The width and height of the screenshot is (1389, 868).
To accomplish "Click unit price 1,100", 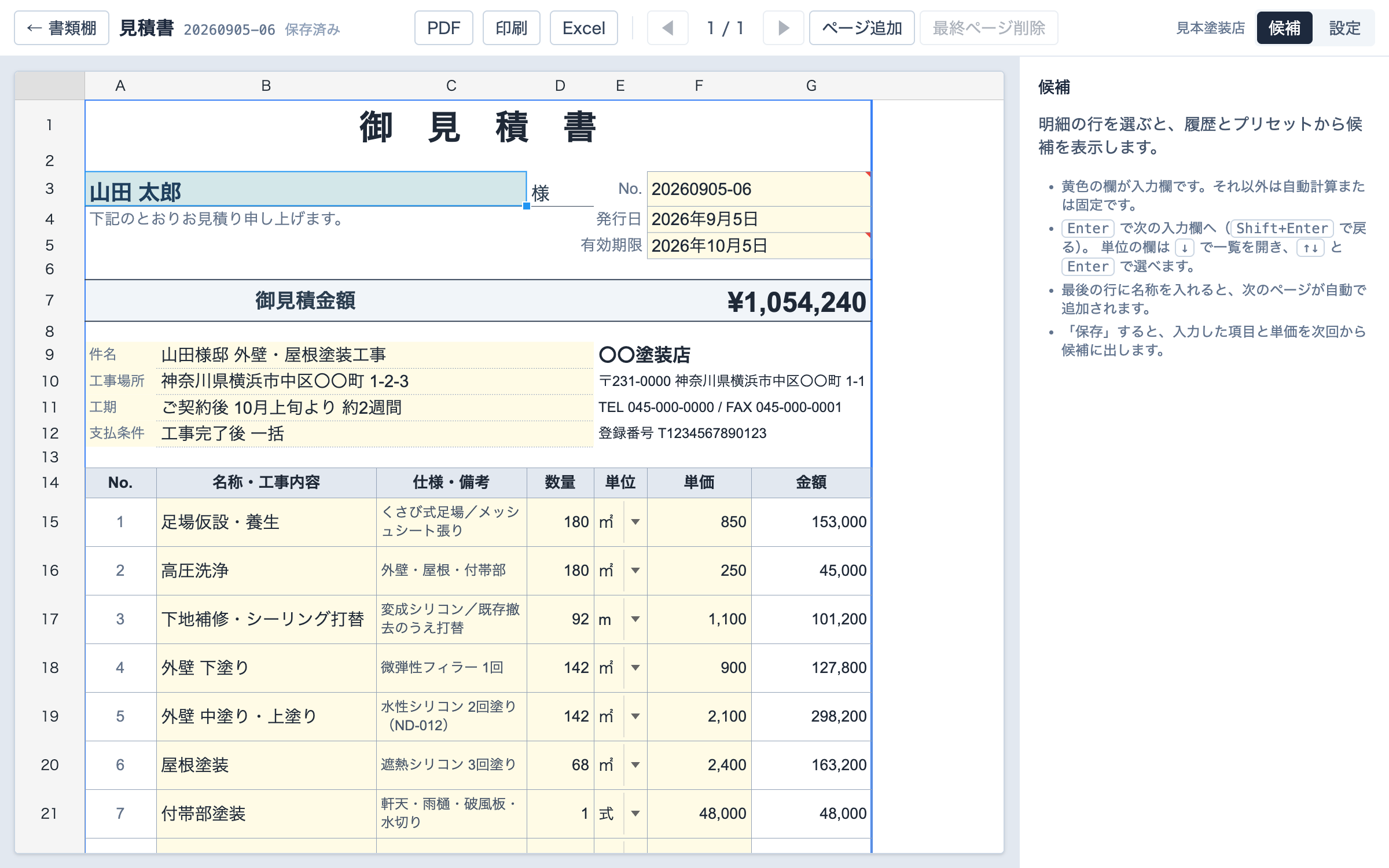I will (699, 619).
